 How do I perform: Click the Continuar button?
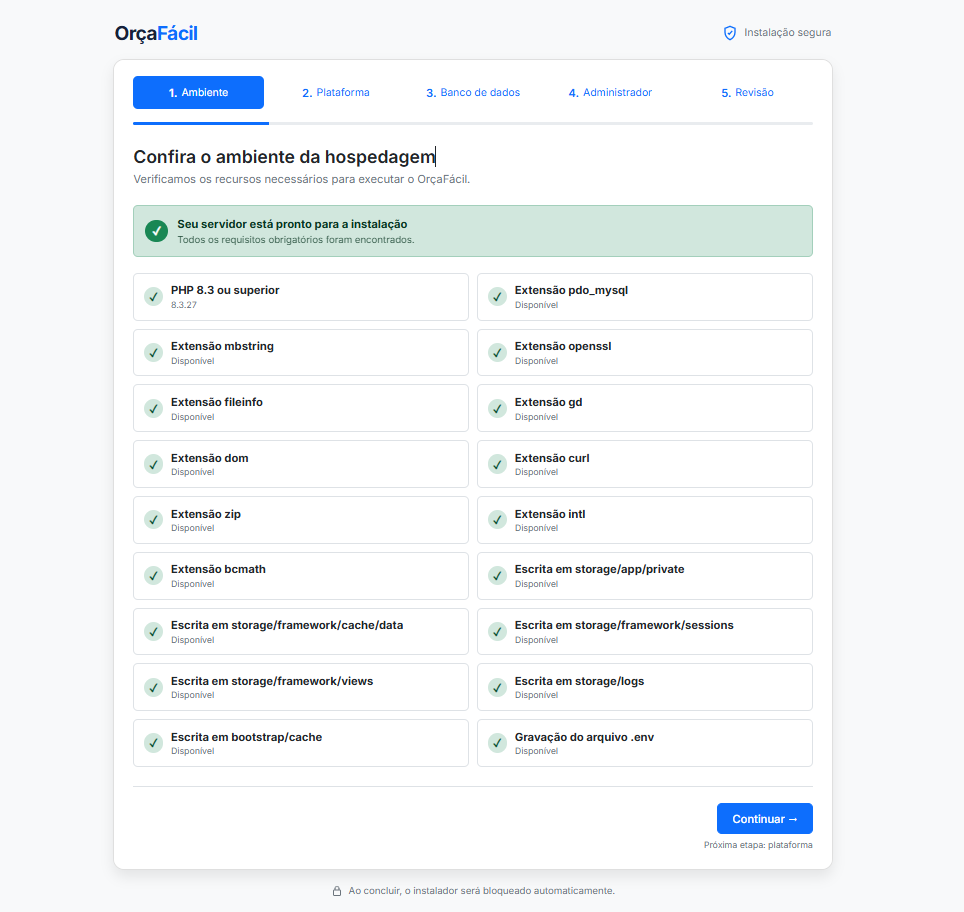point(765,819)
